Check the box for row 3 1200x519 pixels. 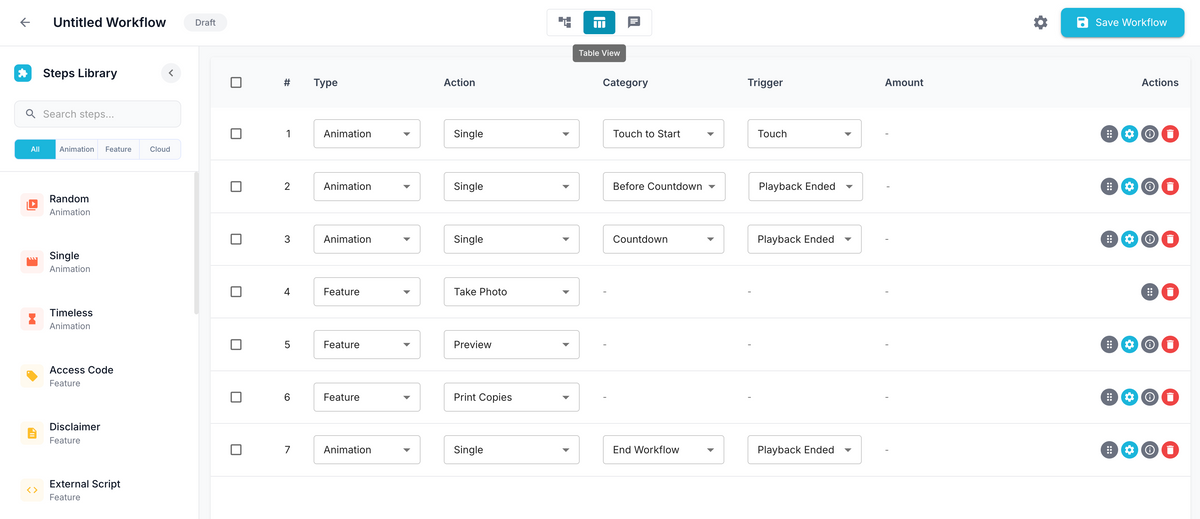click(236, 239)
